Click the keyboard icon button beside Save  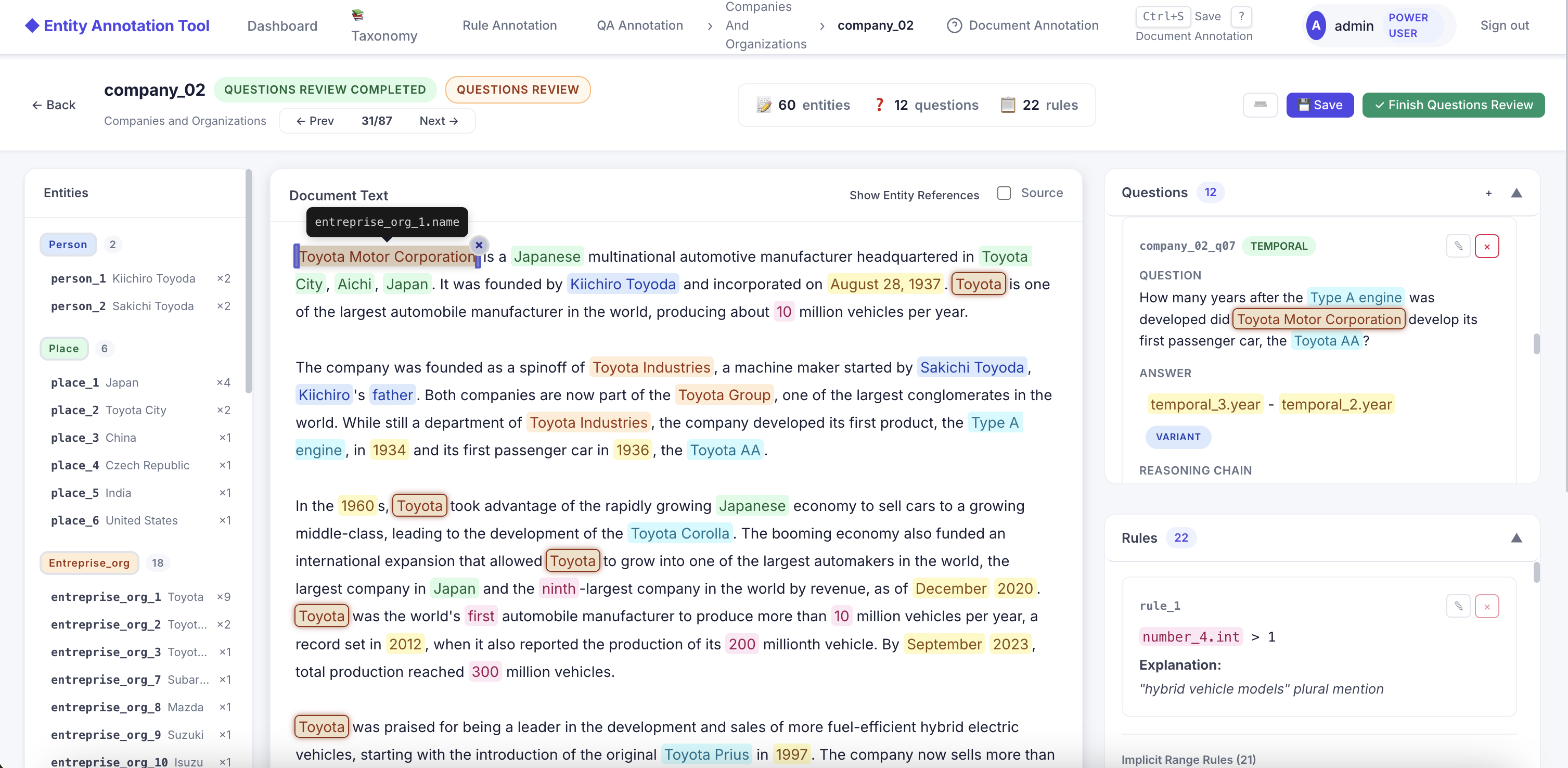[1260, 105]
